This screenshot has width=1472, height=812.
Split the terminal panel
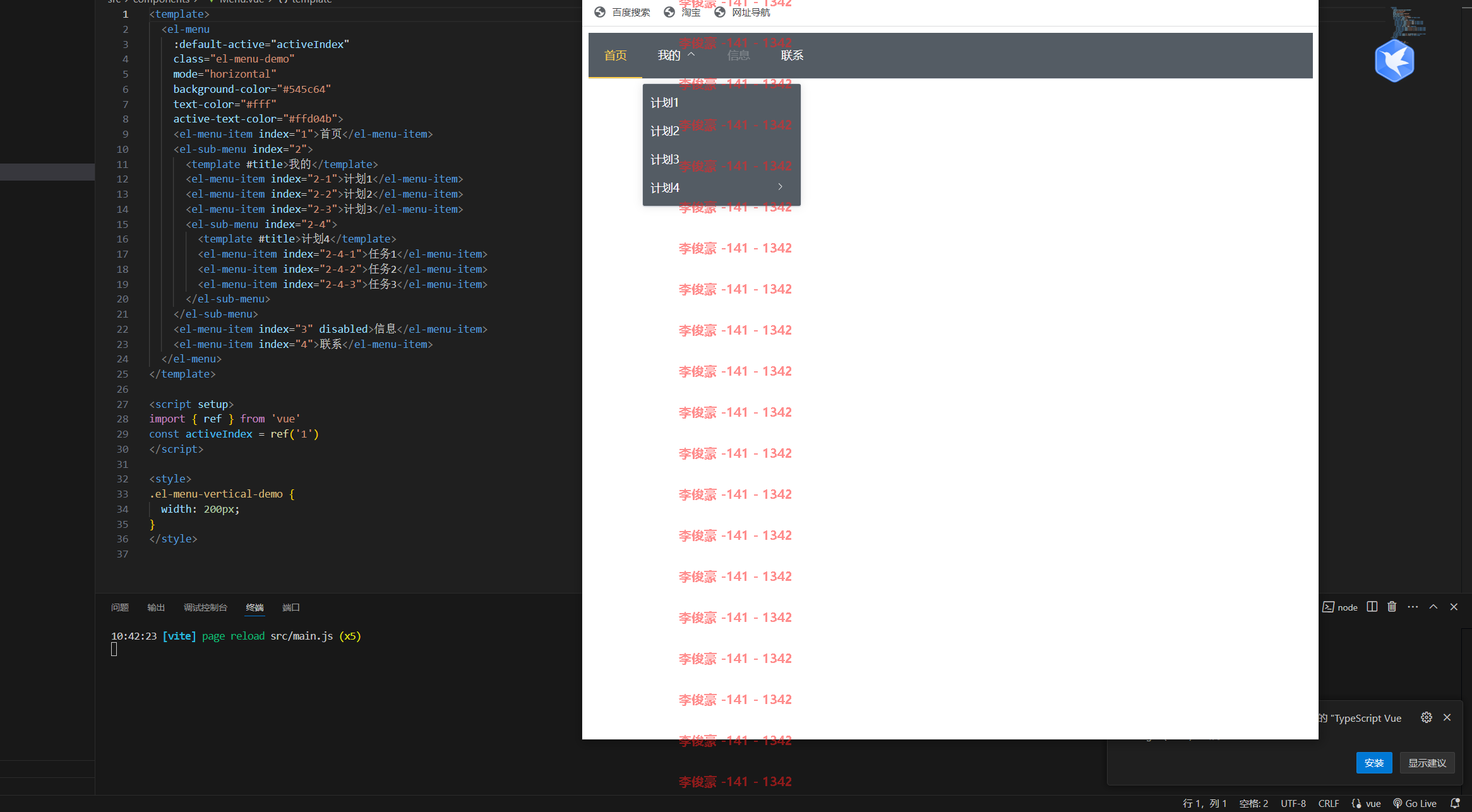[1372, 606]
